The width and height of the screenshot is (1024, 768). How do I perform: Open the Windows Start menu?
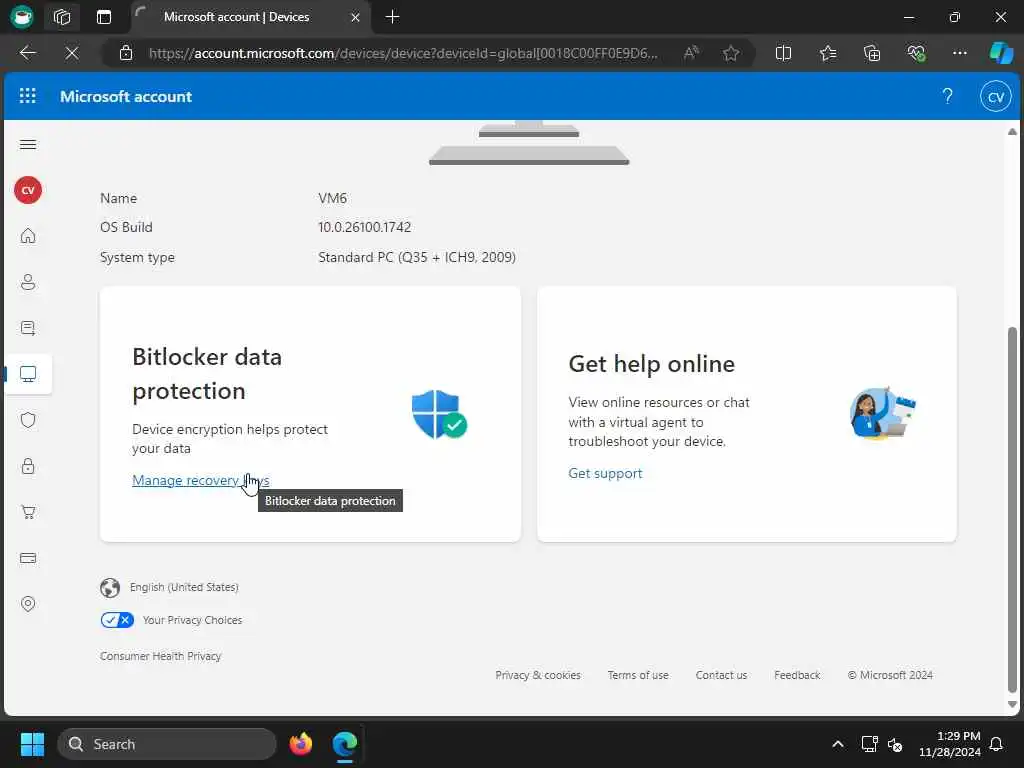tap(32, 744)
